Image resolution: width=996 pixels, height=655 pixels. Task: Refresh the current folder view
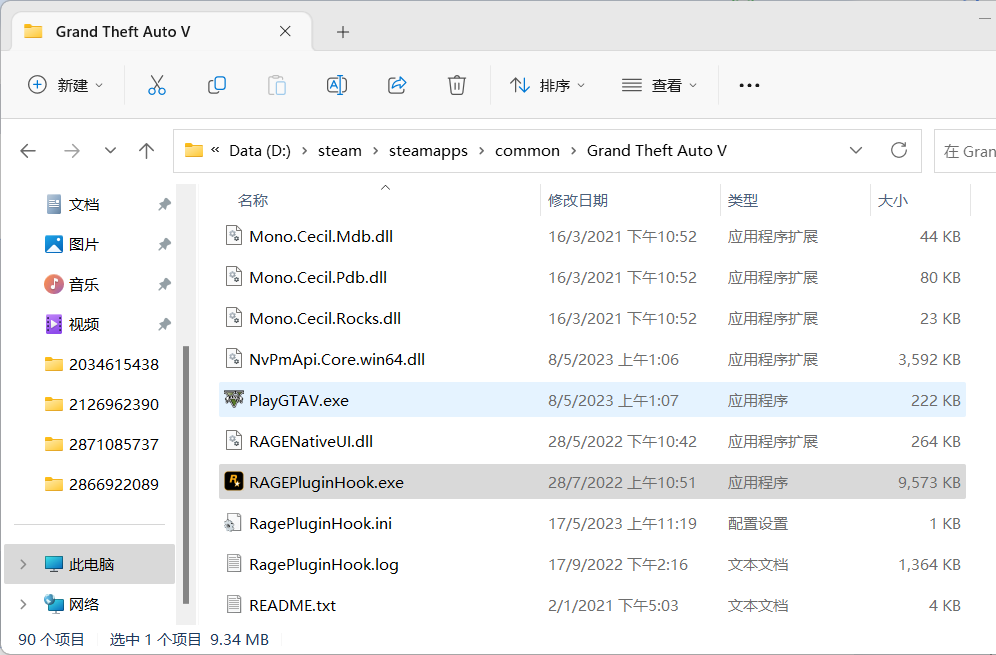(898, 151)
